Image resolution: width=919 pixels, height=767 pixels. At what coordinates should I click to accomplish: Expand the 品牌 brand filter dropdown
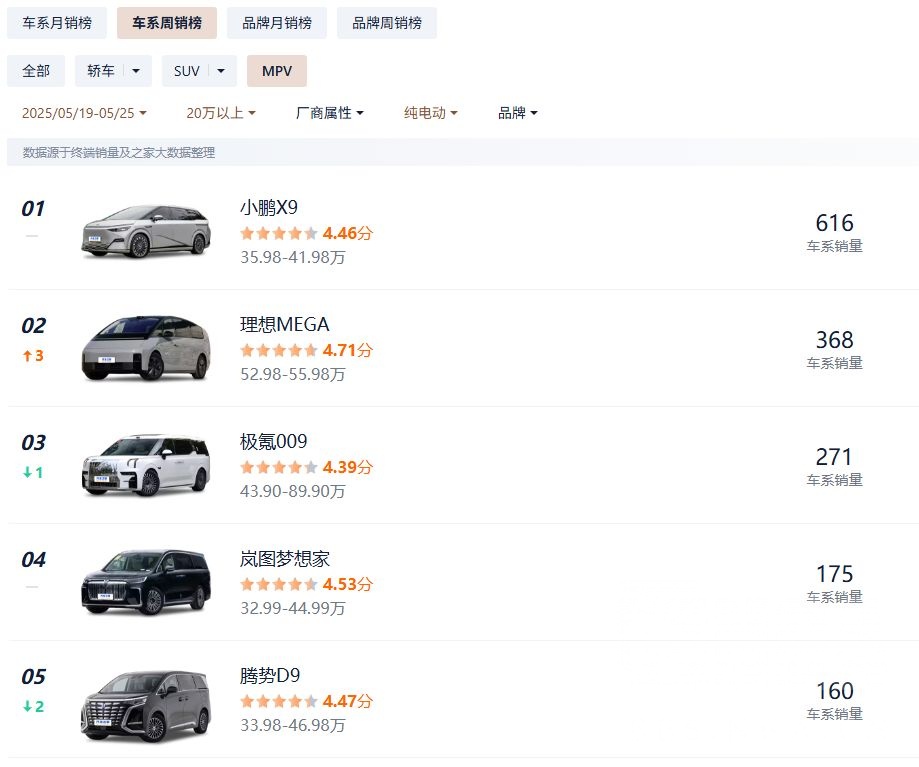(518, 113)
